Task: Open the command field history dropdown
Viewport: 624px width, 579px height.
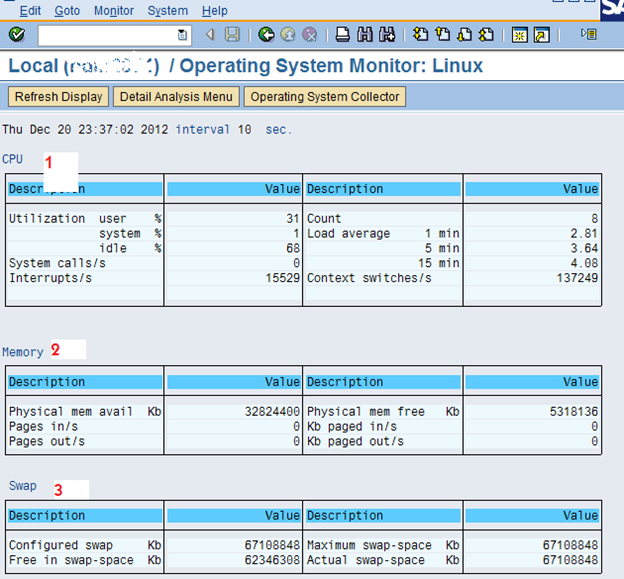Action: [182, 35]
